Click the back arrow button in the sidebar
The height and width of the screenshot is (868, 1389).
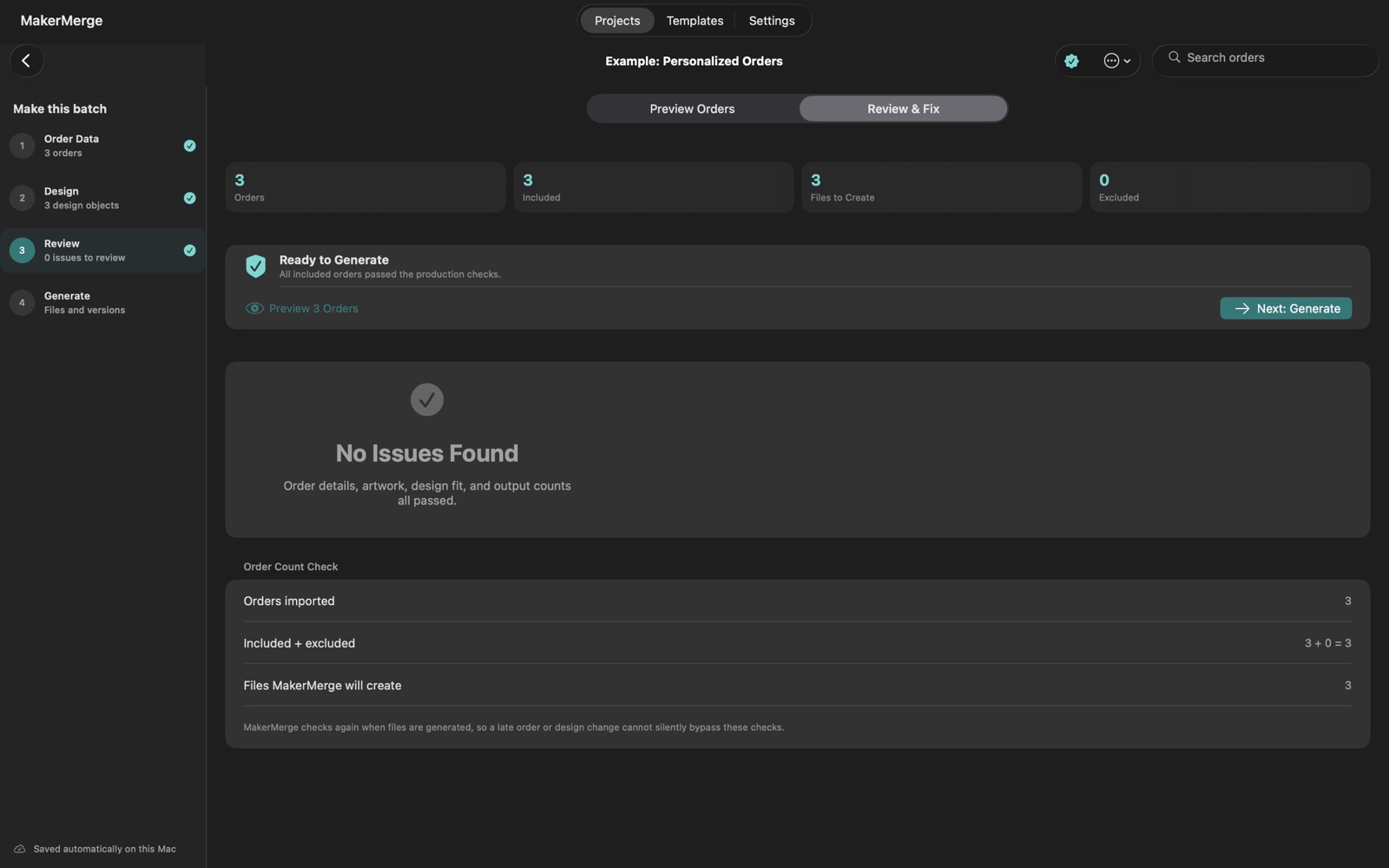[26, 61]
